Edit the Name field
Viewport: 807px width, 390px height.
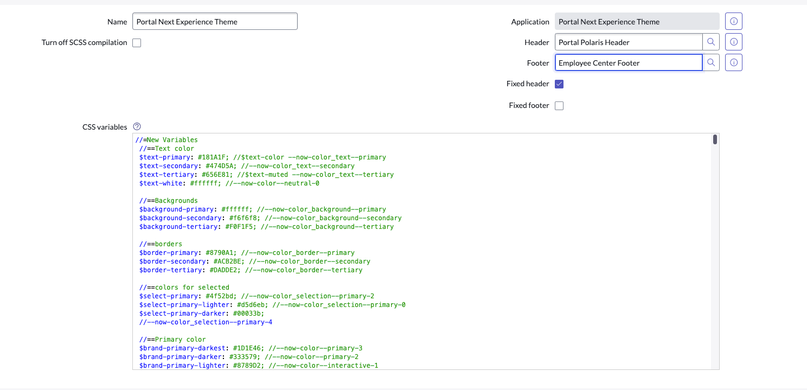coord(215,22)
